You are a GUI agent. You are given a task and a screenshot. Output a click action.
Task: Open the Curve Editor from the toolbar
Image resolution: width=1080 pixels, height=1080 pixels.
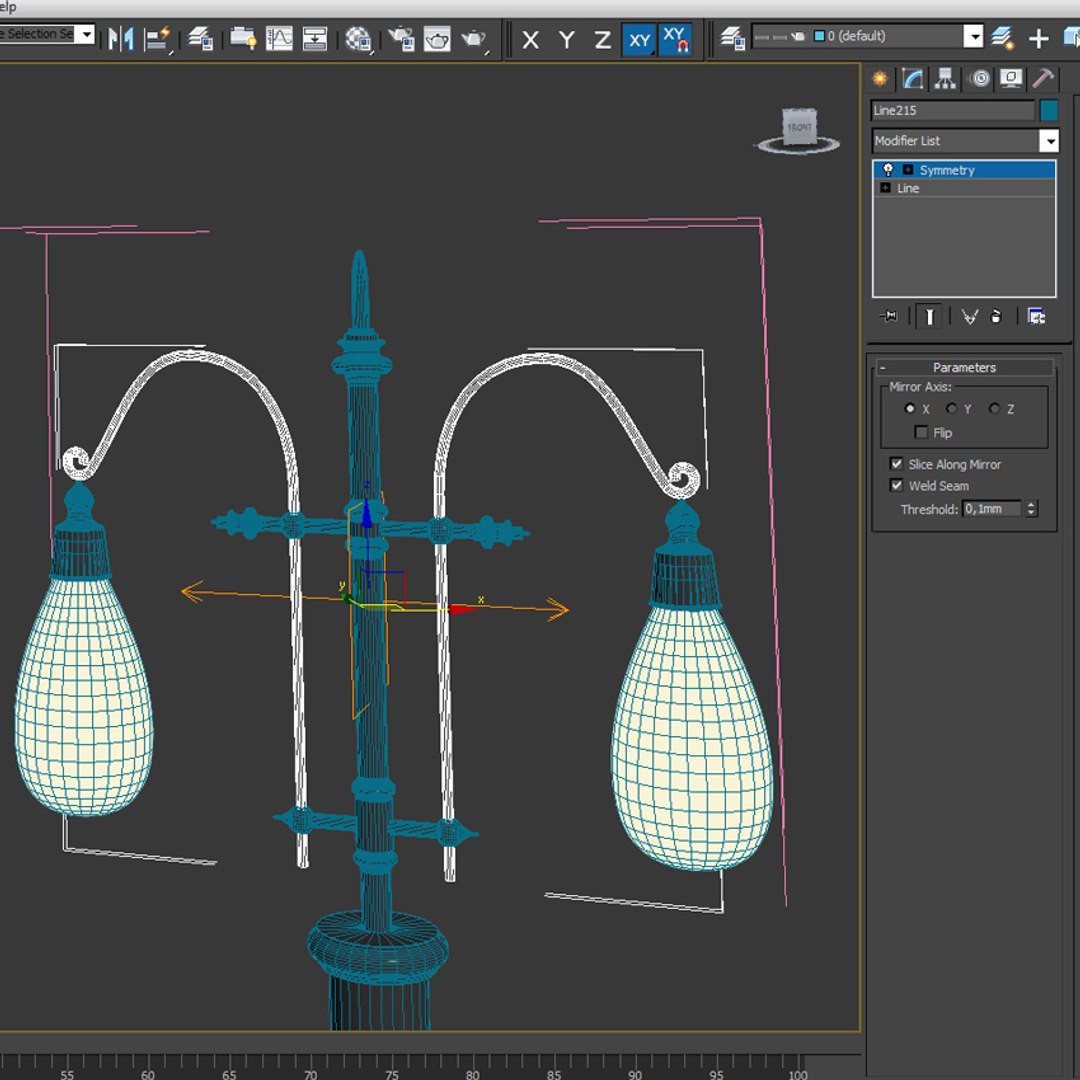(279, 38)
